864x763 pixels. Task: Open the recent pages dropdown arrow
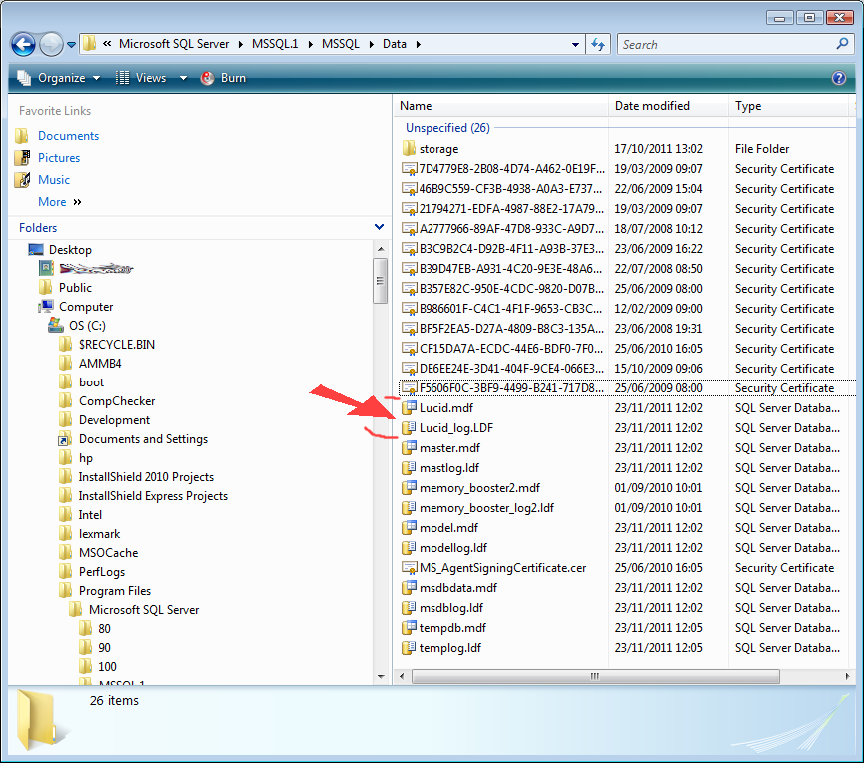(72, 45)
